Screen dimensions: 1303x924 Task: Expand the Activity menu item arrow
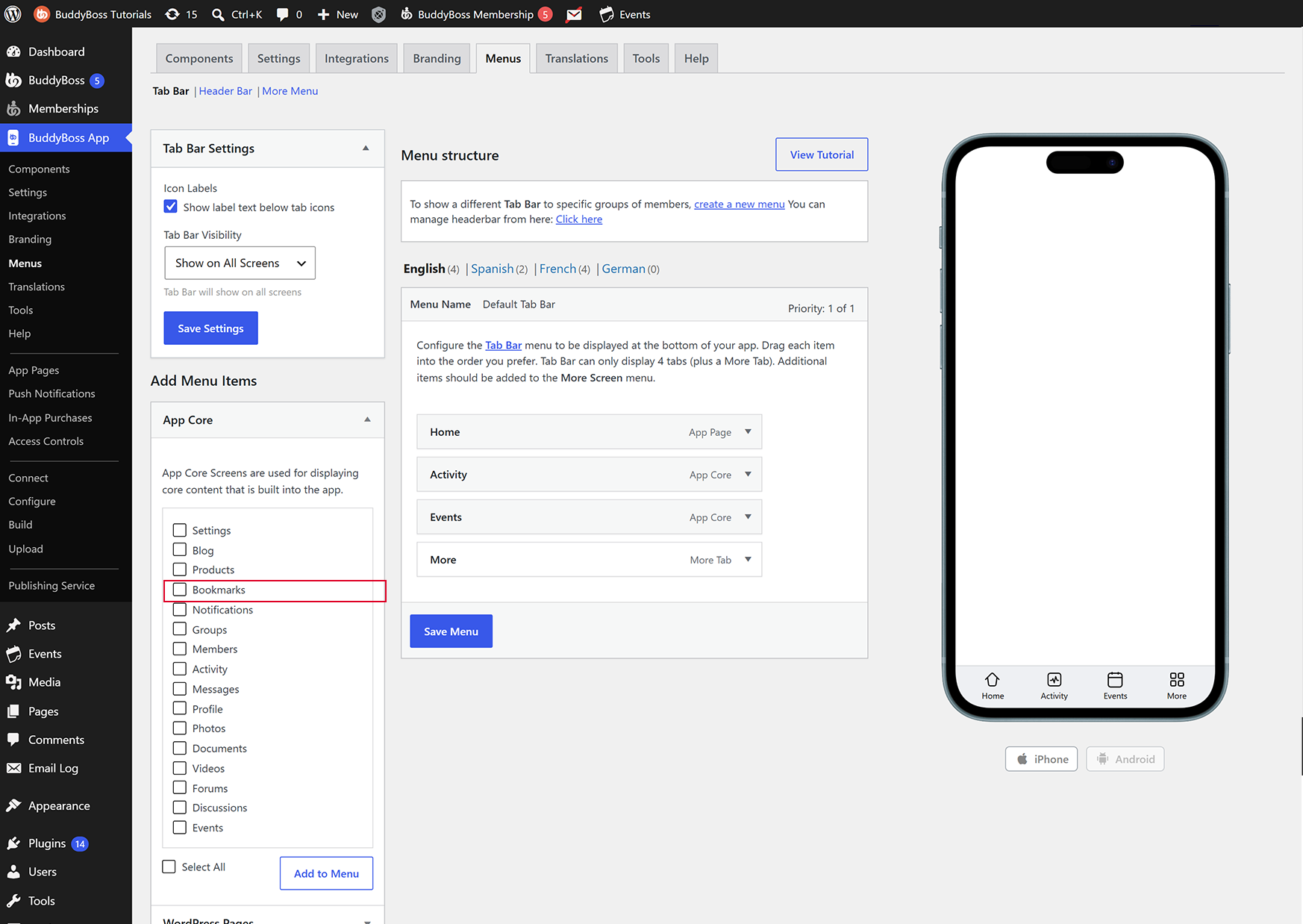click(748, 474)
